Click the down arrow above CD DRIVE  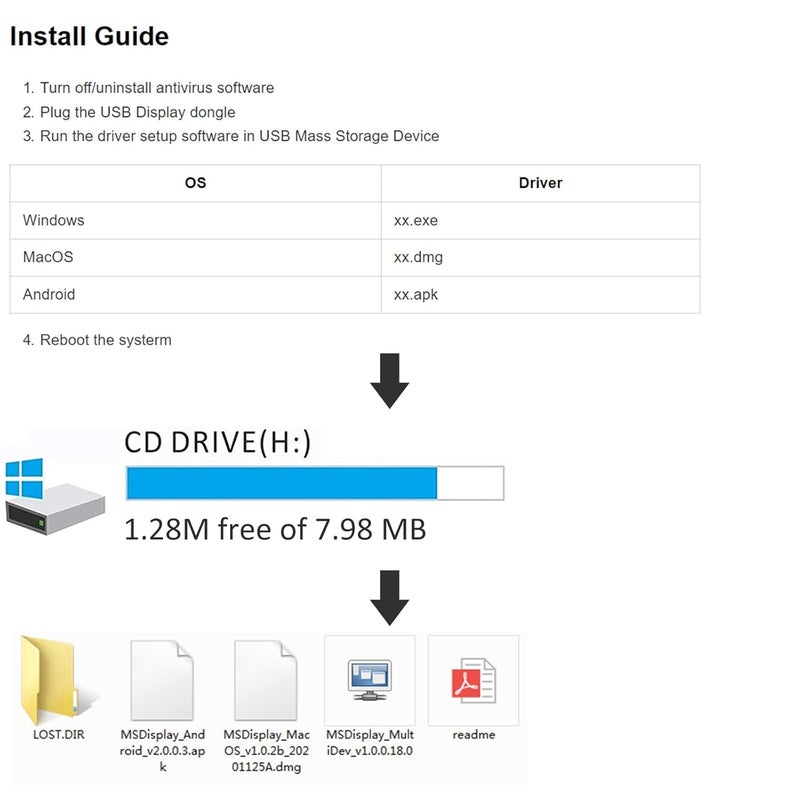tap(389, 380)
